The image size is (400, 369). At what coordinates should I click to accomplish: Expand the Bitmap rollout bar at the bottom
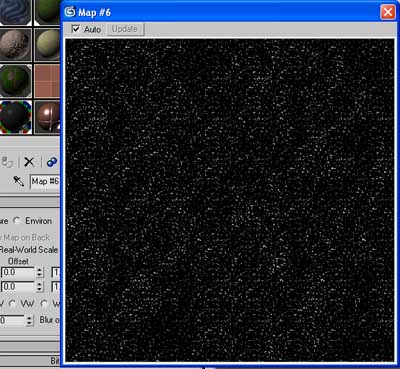(30, 361)
